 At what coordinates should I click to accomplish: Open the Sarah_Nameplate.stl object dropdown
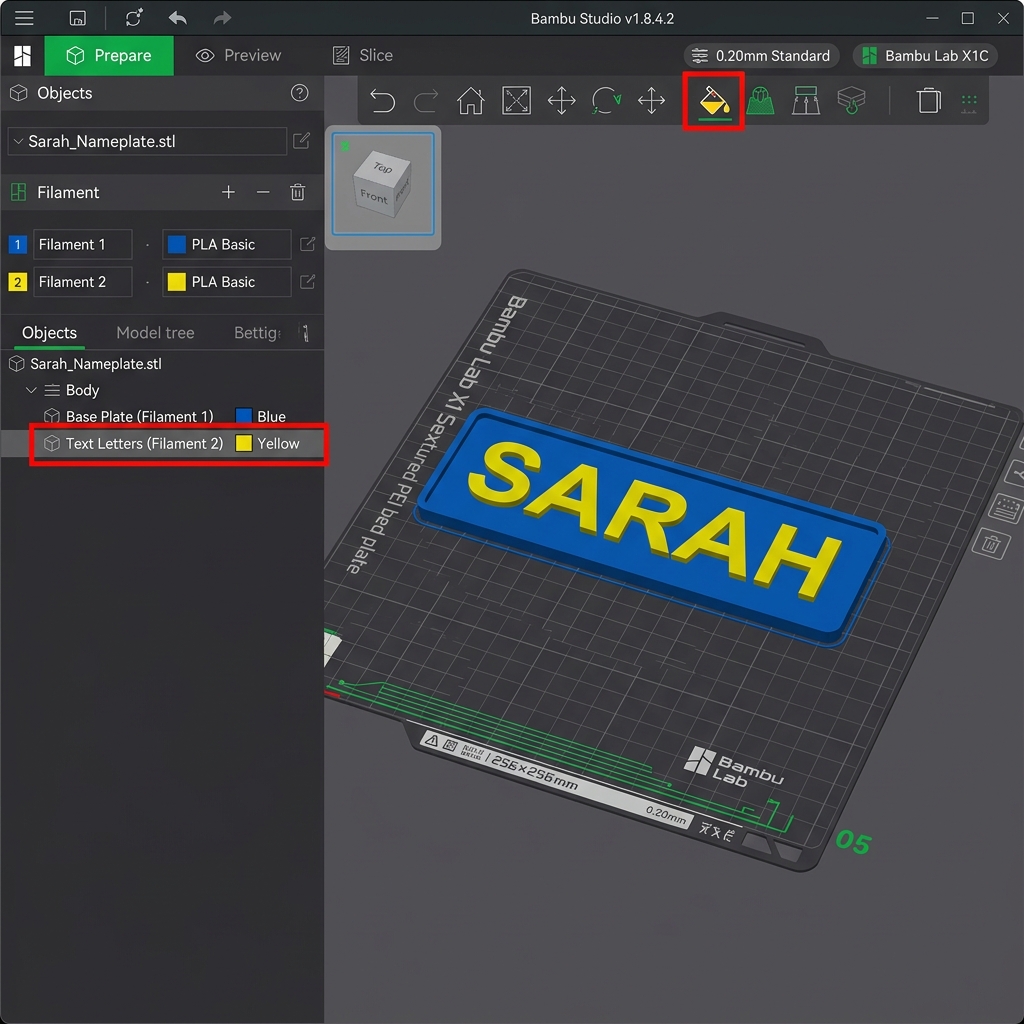(147, 141)
